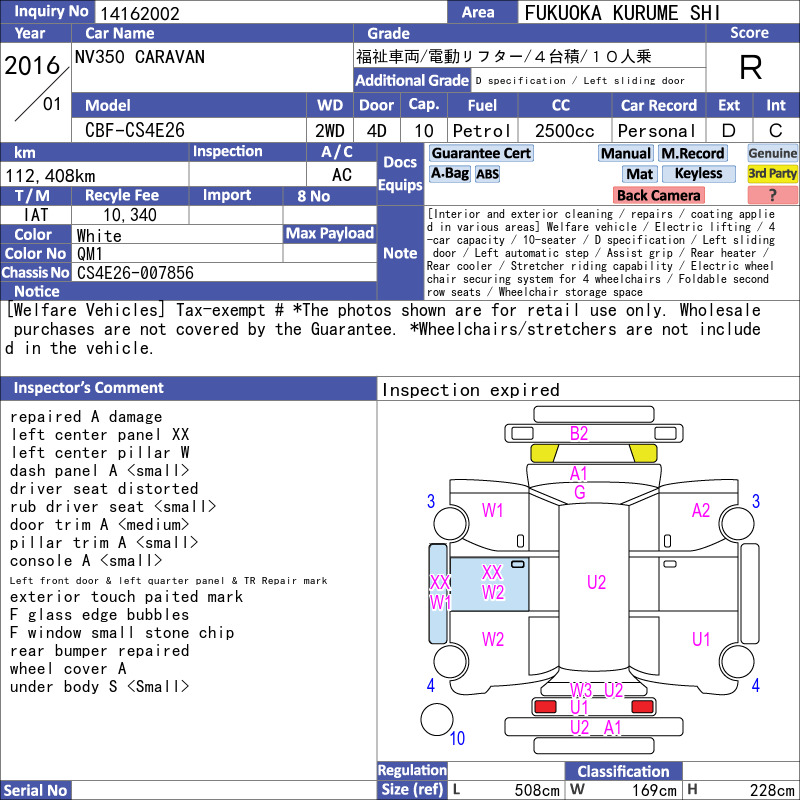Click the Japanese grade description text

tap(504, 56)
